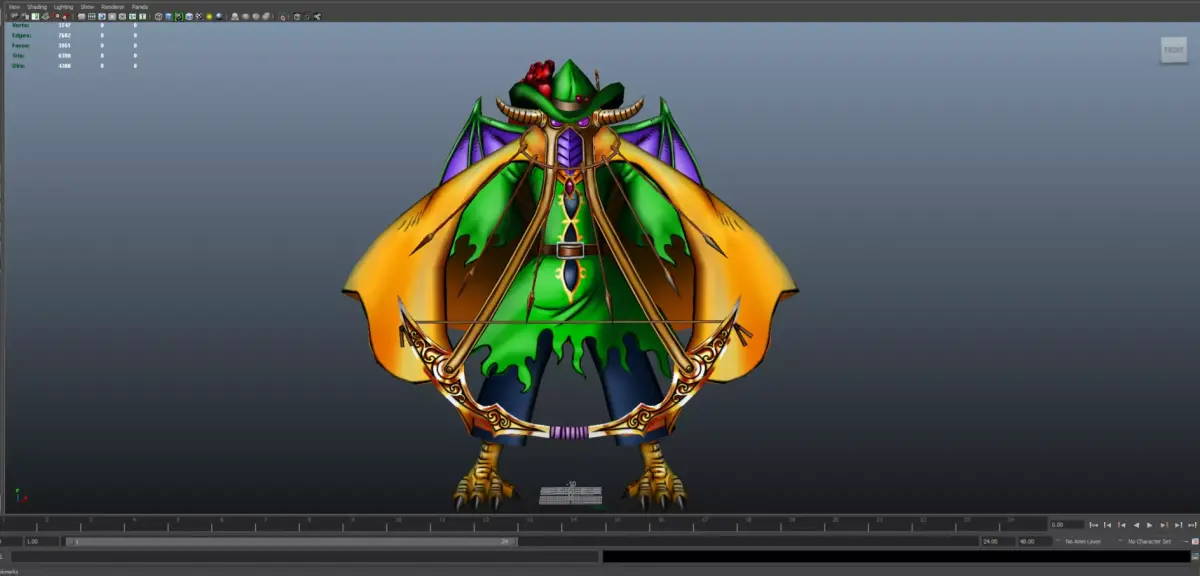Toggle the Film Gate display
The image size is (1200, 576).
92,16
